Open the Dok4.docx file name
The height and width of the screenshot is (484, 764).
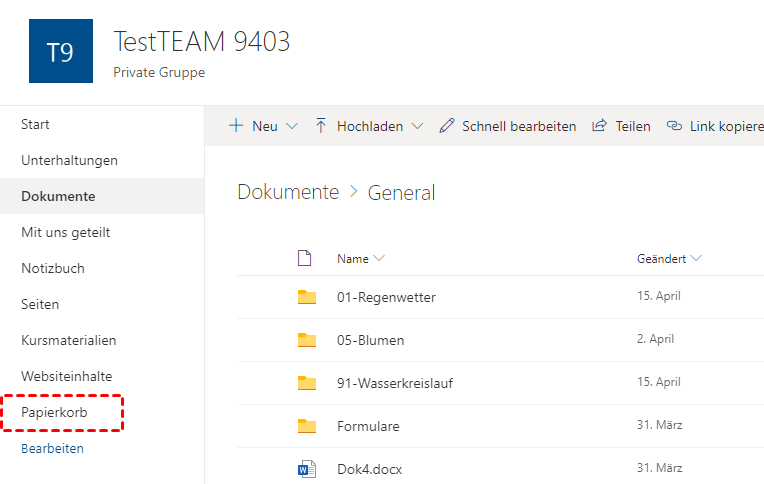click(x=370, y=469)
